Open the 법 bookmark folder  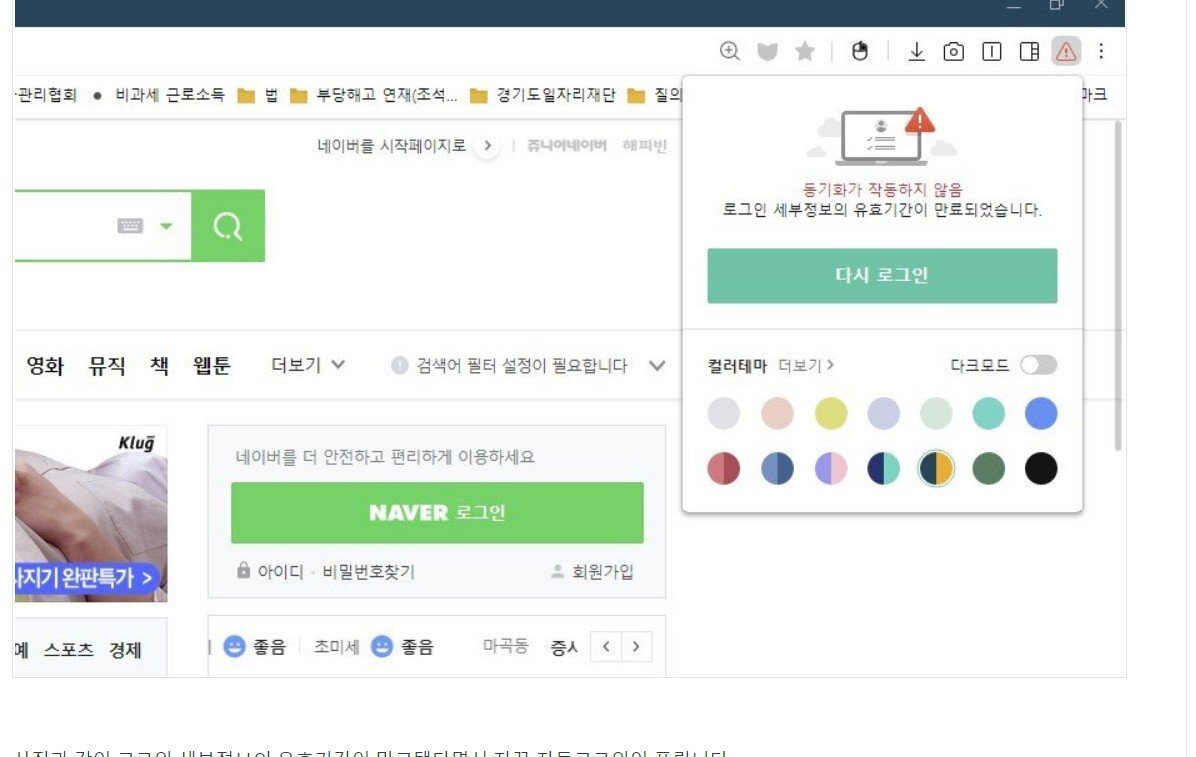257,95
